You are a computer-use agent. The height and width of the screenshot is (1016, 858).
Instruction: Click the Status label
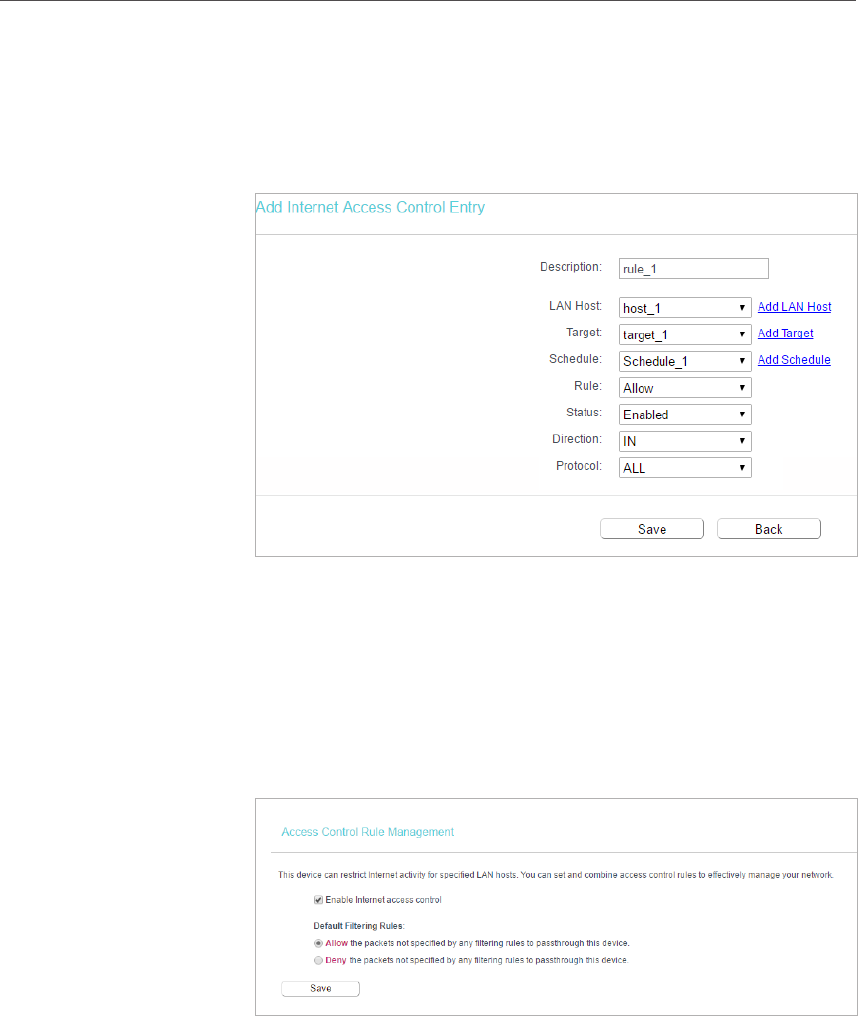584,413
